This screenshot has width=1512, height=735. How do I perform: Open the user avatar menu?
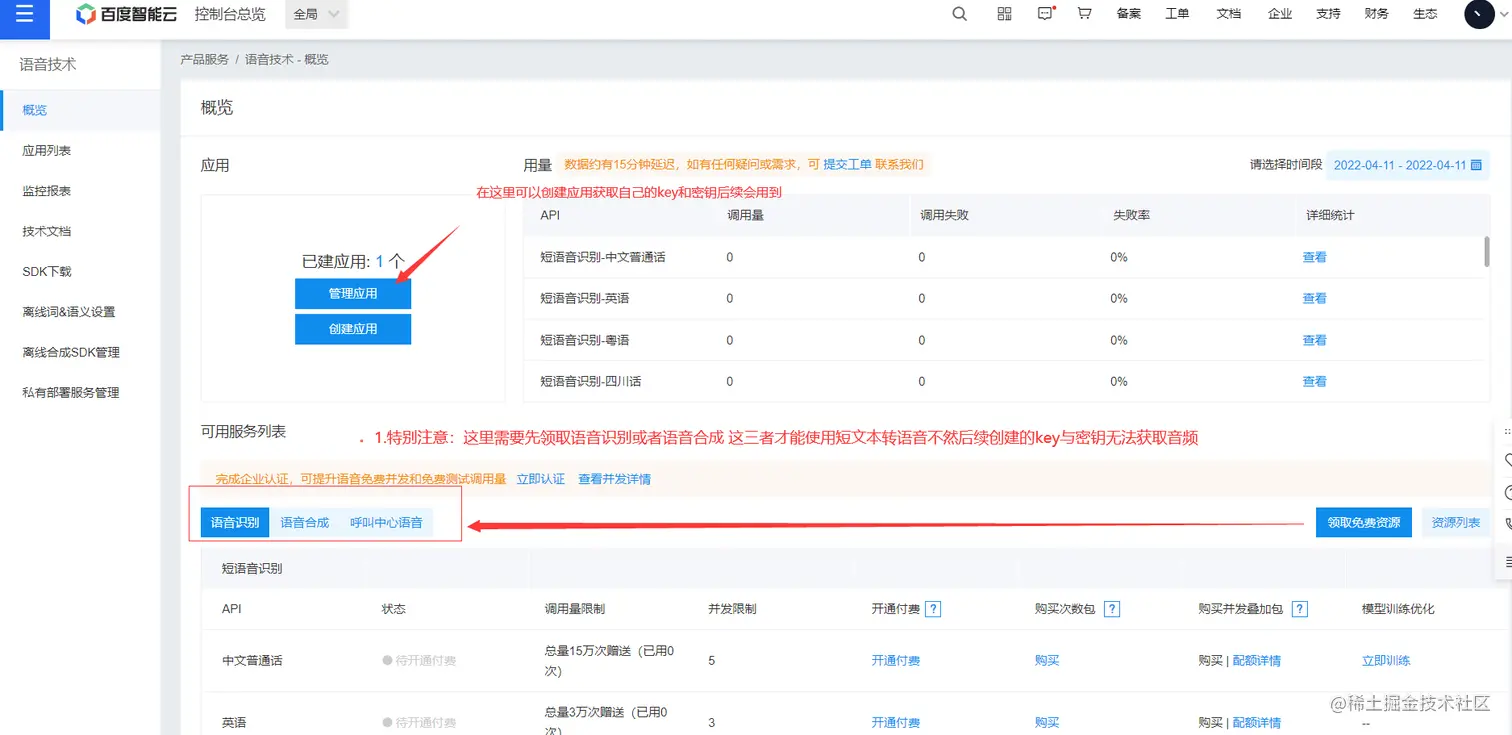(1479, 14)
